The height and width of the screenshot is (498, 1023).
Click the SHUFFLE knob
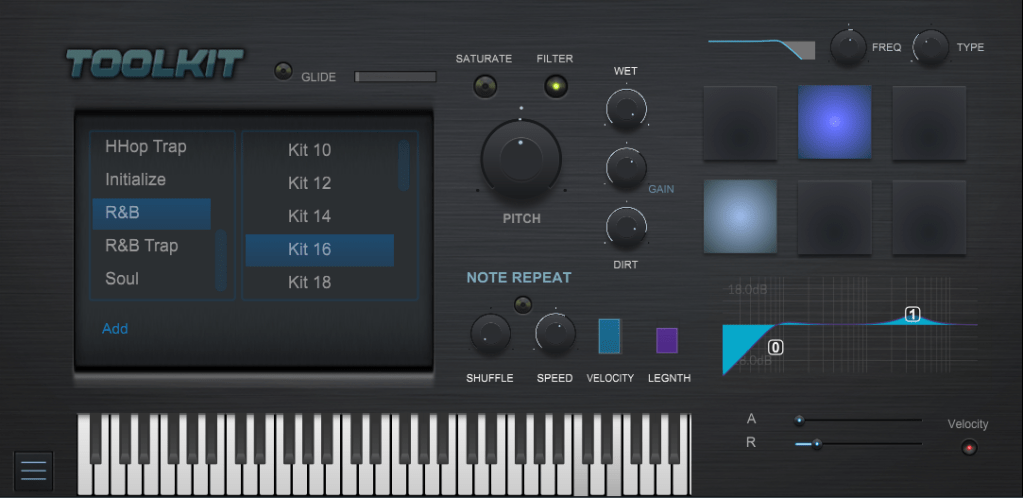[490, 334]
